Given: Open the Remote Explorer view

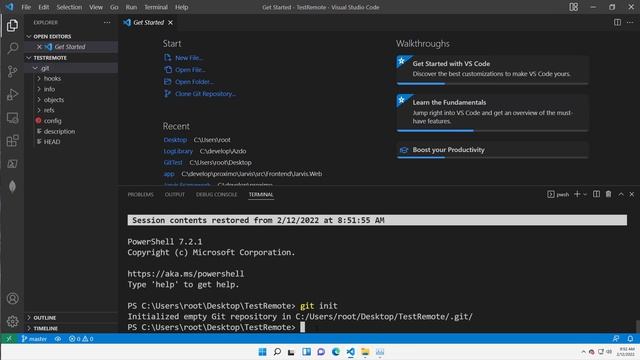Looking at the screenshot, I should coord(12,118).
